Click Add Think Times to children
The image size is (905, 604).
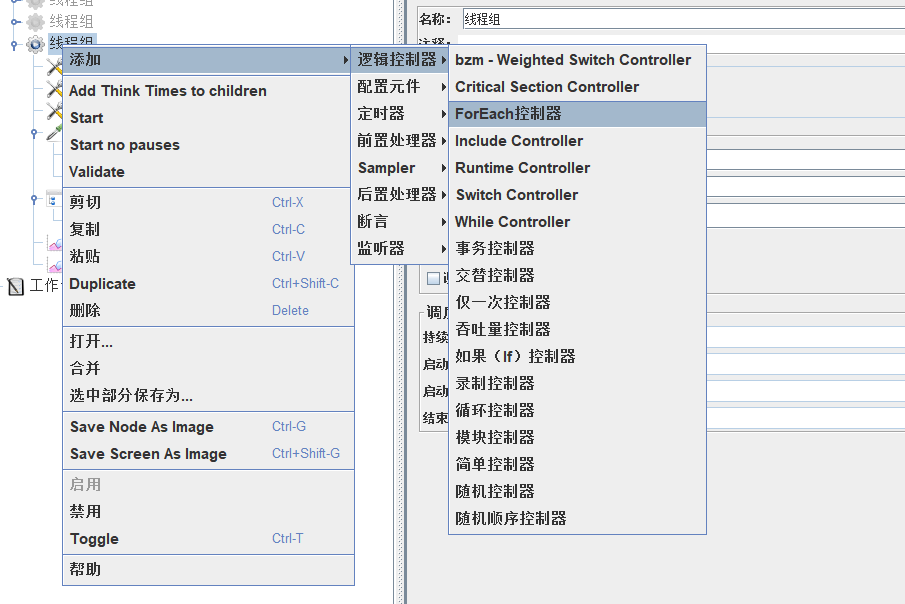(x=168, y=91)
